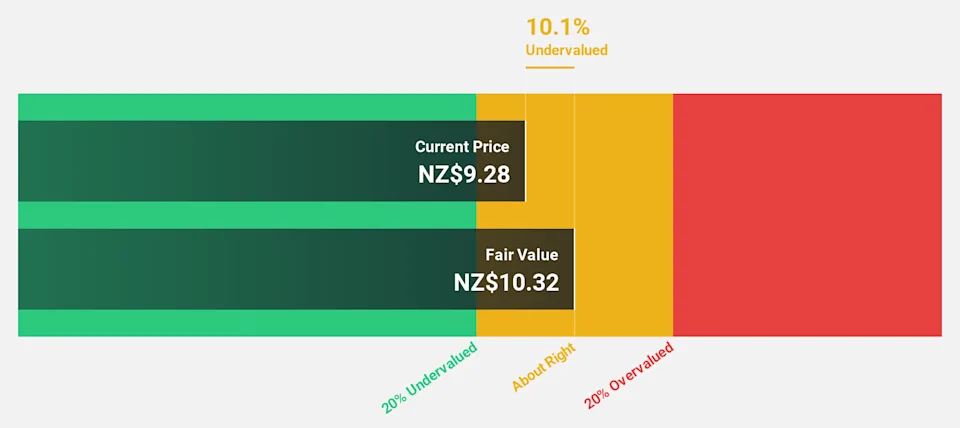Click the red overvalued zone

807,215
